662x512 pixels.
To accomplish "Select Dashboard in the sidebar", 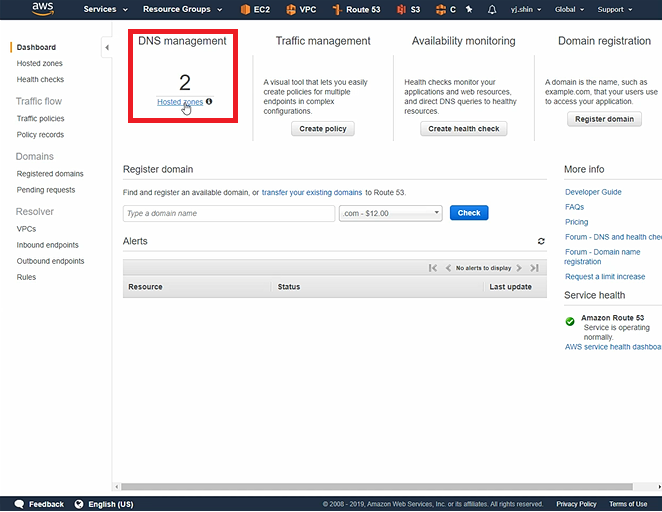I will 36,47.
